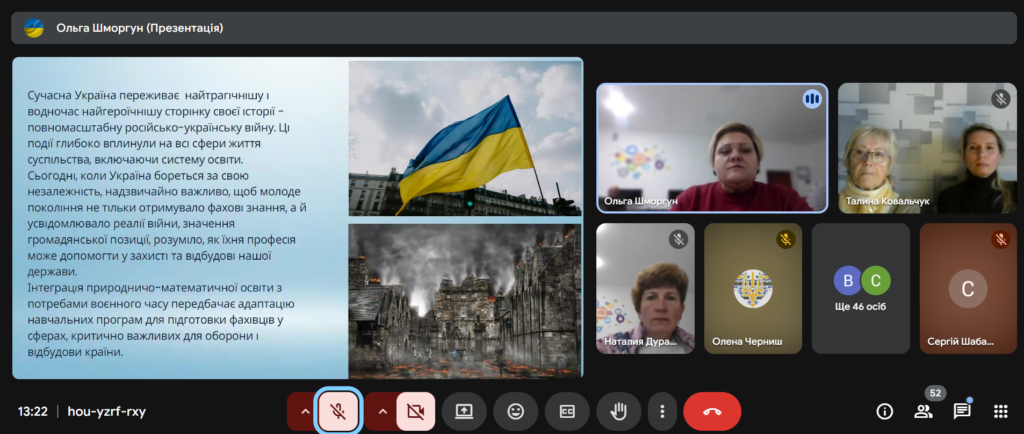Screen dimensions: 1024x434
Task: Turn on closed captions
Action: click(566, 411)
